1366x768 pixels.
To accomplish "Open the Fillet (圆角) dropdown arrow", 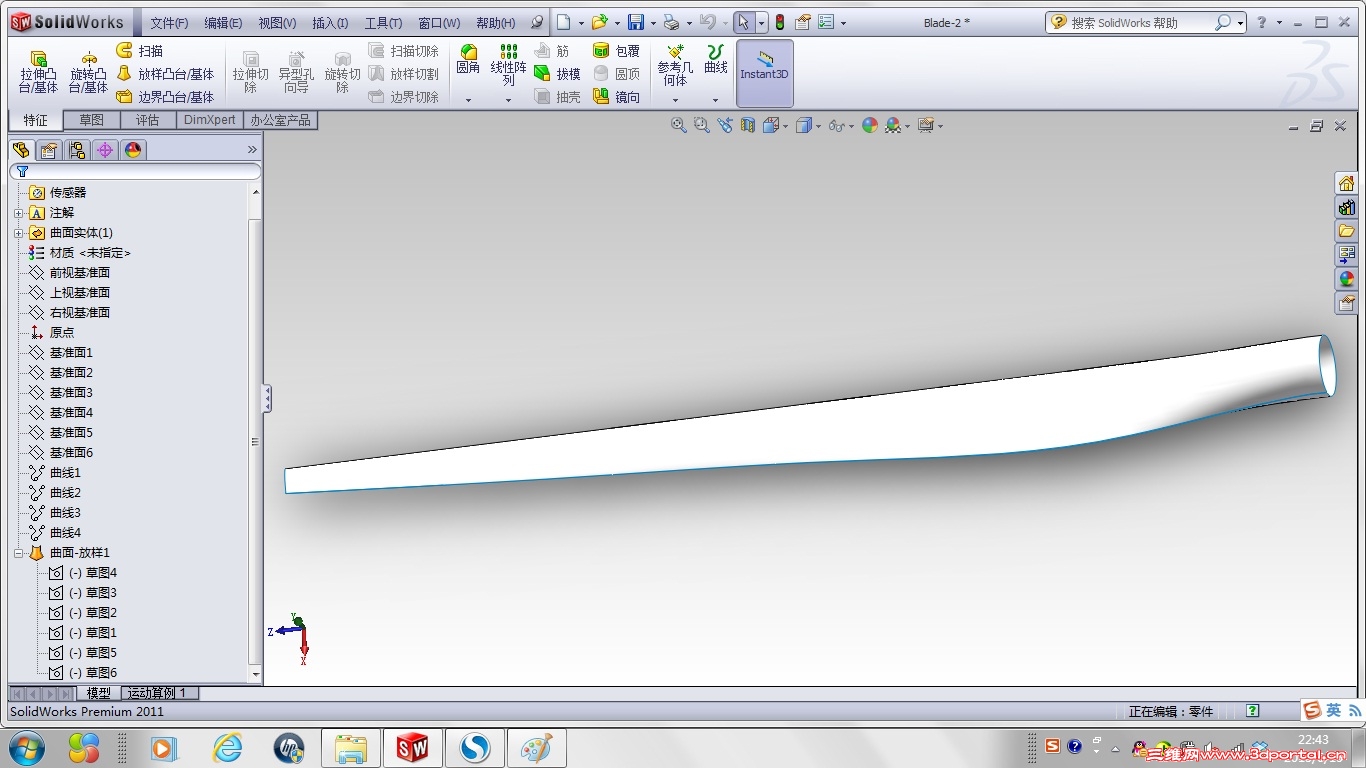I will (468, 99).
